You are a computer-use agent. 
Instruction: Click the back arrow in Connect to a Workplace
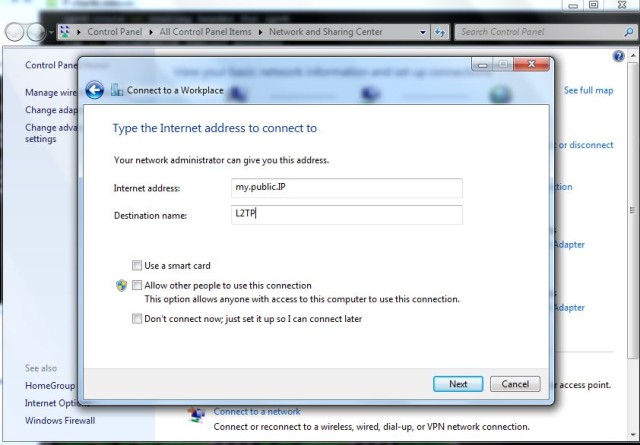pos(95,90)
